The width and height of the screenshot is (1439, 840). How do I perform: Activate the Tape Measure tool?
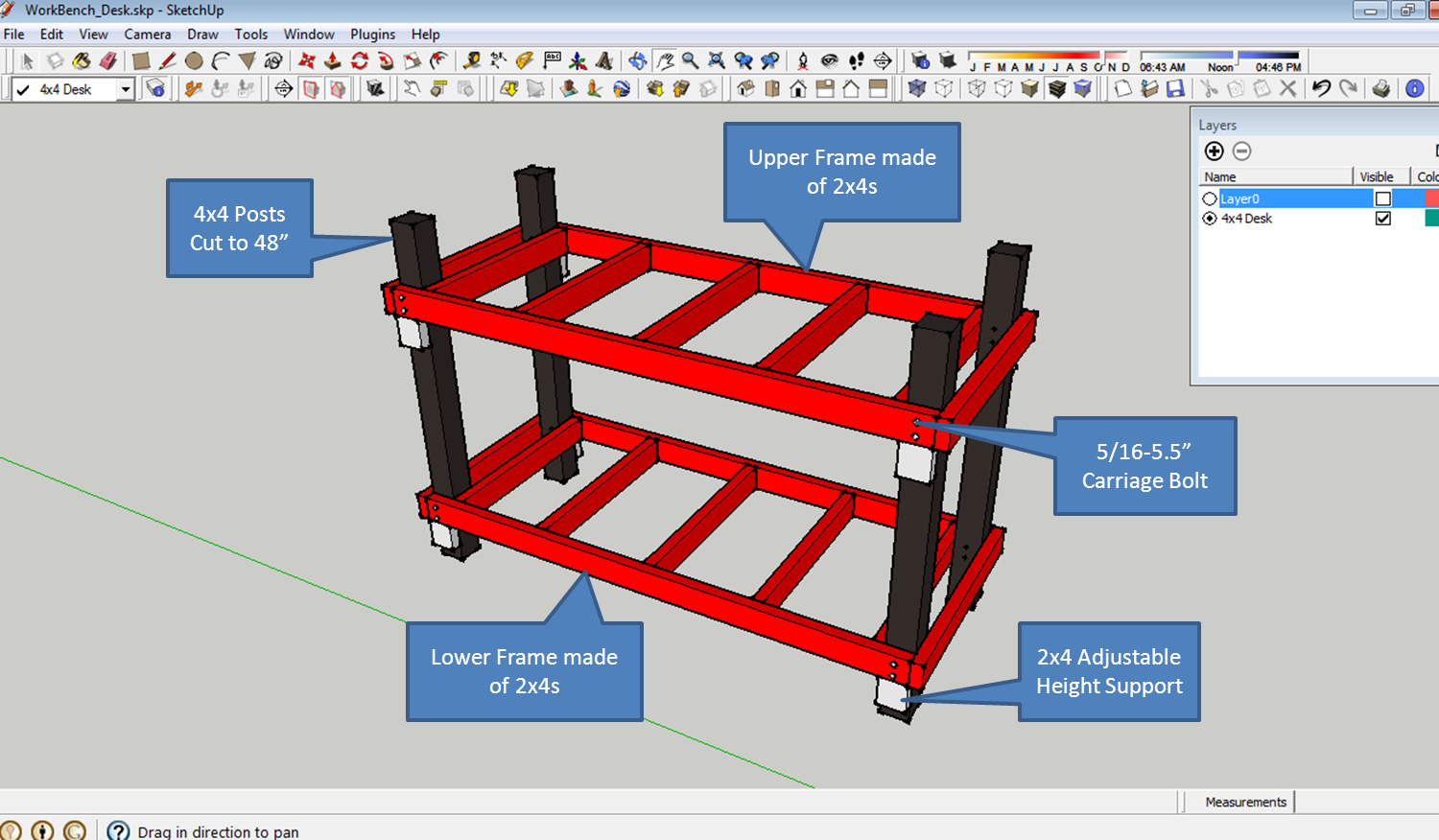click(473, 60)
